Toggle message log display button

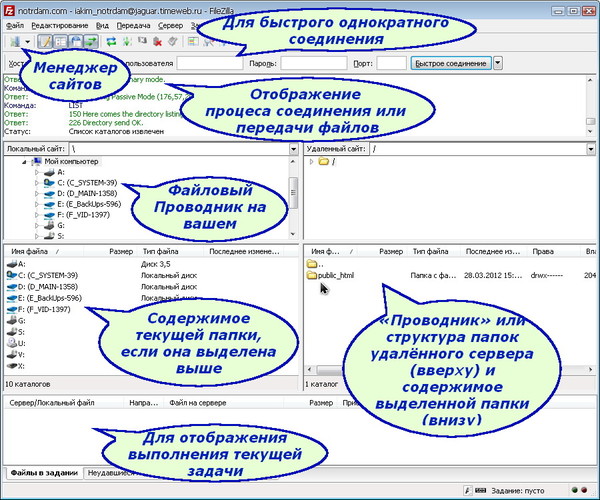point(46,41)
